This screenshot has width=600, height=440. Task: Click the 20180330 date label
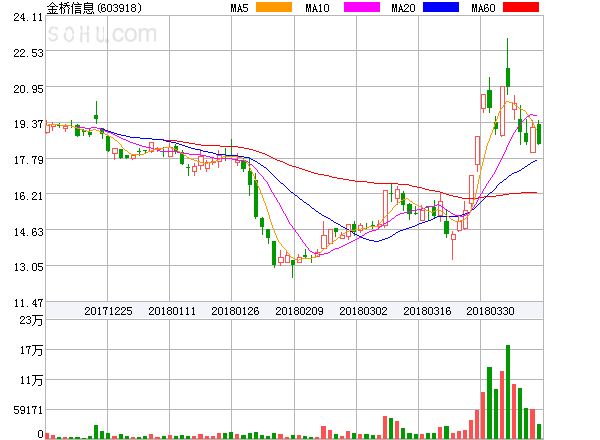pos(490,311)
